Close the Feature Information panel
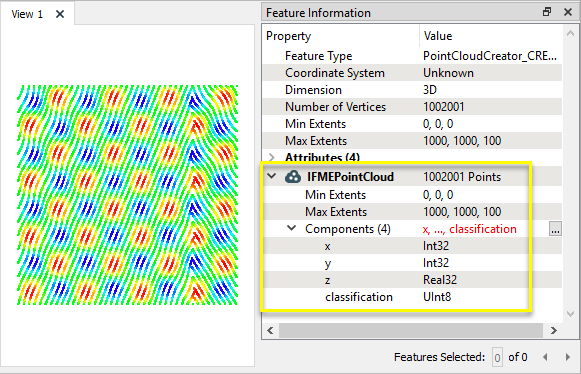Viewport: 581px width, 374px height. (568, 12)
